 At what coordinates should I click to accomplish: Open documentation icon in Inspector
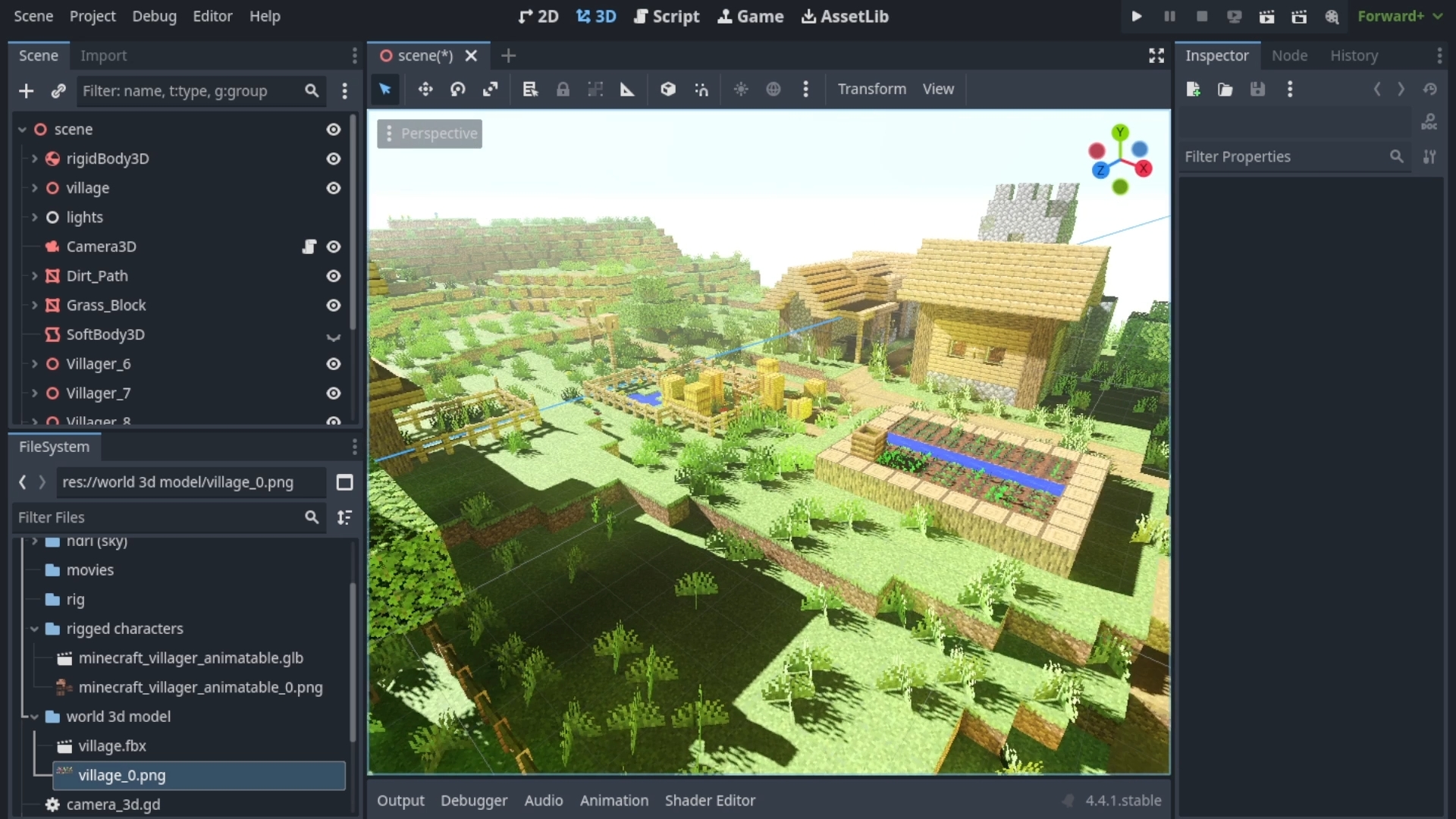pos(1429,122)
